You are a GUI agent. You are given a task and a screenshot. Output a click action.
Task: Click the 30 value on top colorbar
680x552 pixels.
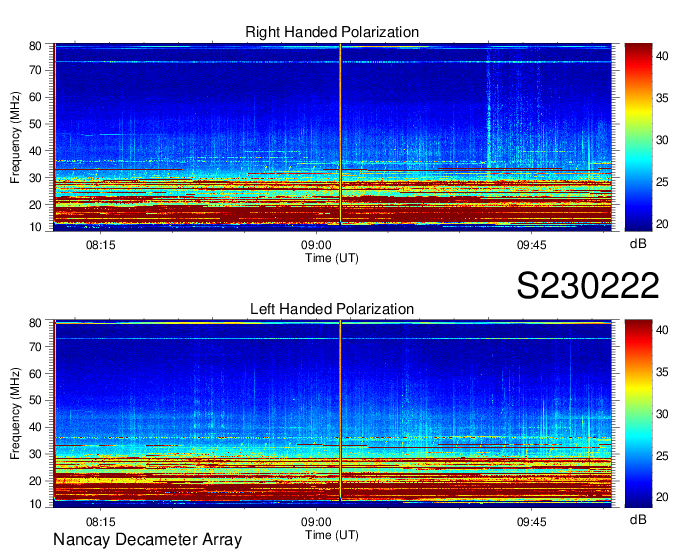pyautogui.click(x=662, y=140)
